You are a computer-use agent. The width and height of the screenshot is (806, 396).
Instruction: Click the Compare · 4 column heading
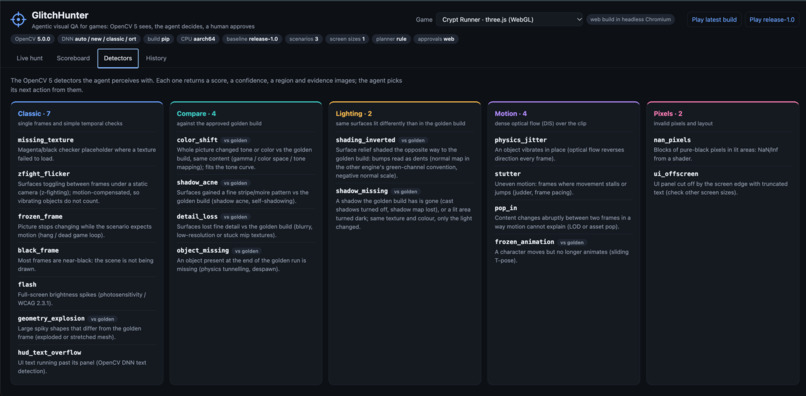coord(196,114)
